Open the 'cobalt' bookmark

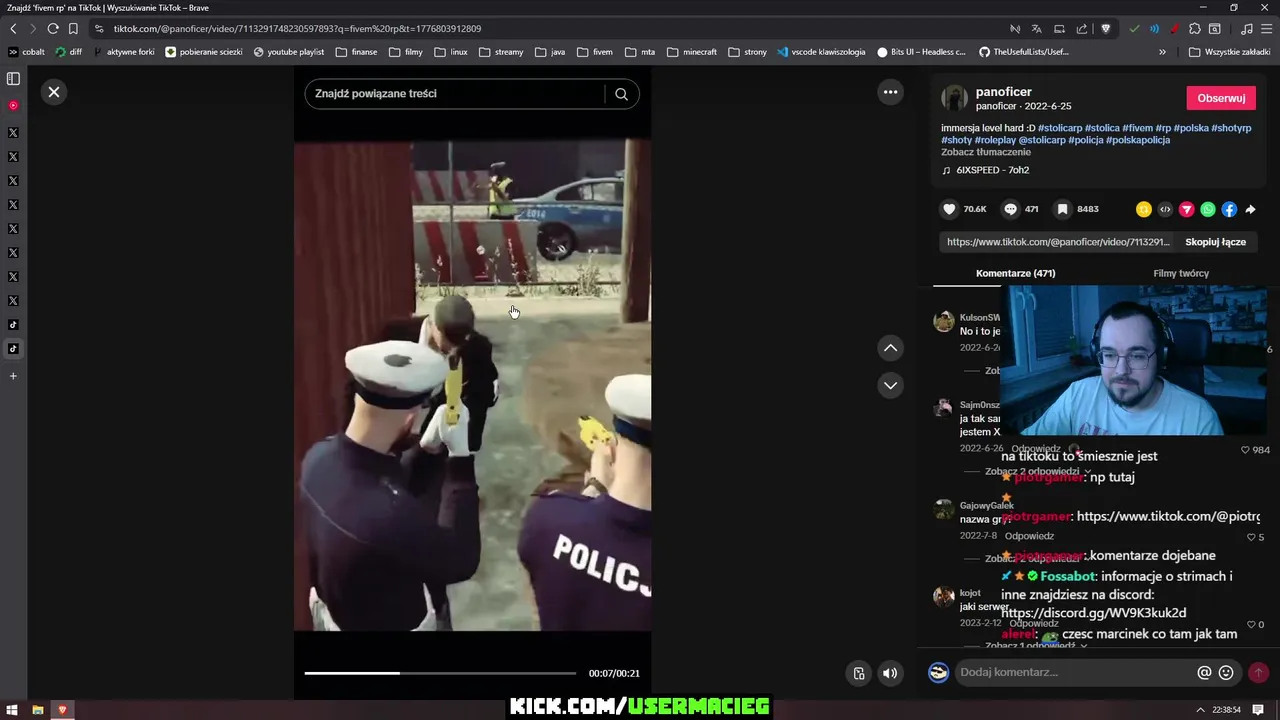26,52
